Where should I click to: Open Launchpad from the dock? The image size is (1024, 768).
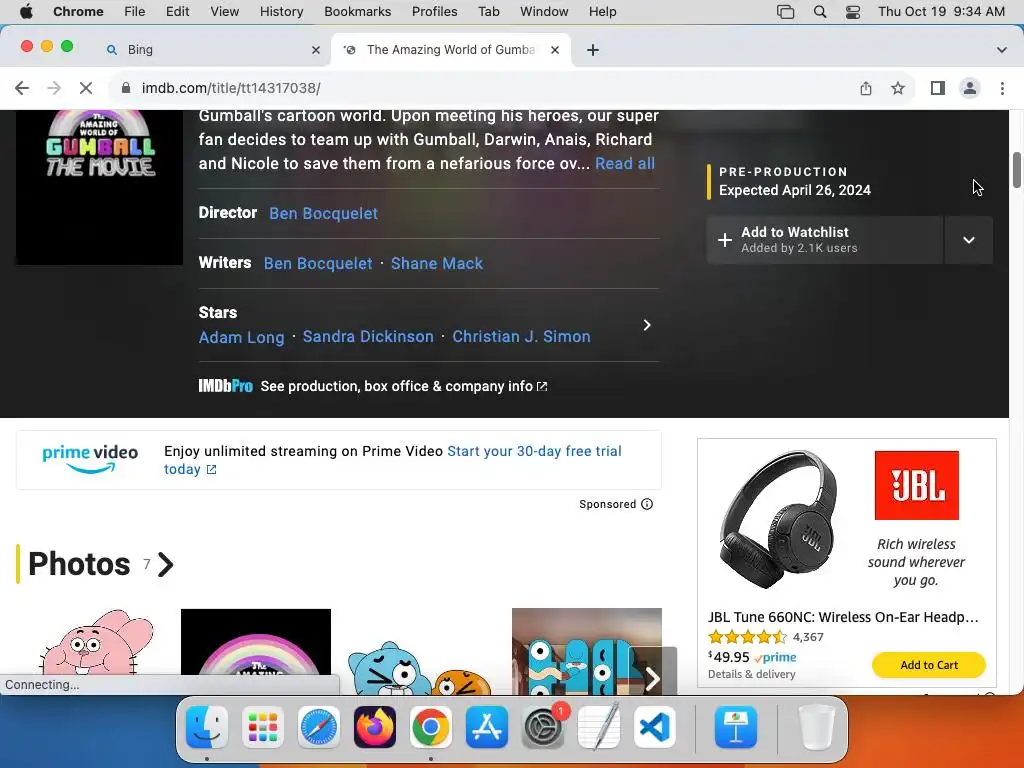tap(263, 727)
